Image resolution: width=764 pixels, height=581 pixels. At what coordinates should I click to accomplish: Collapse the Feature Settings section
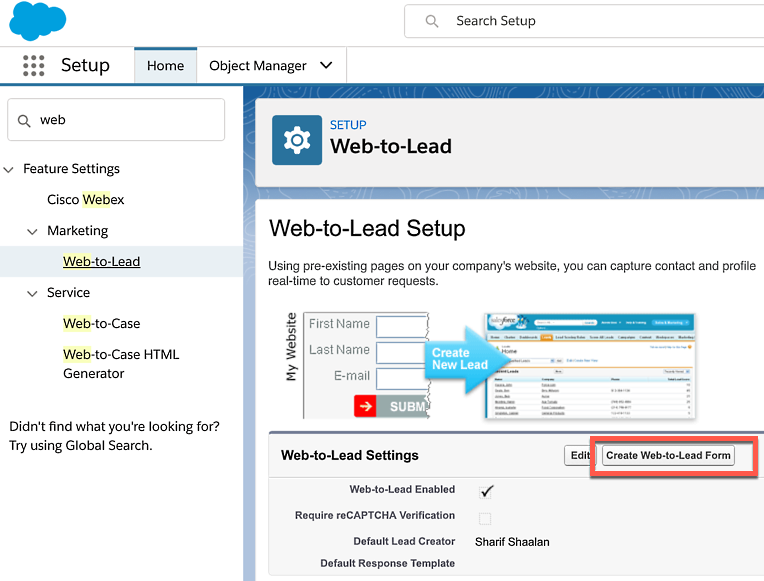point(8,170)
